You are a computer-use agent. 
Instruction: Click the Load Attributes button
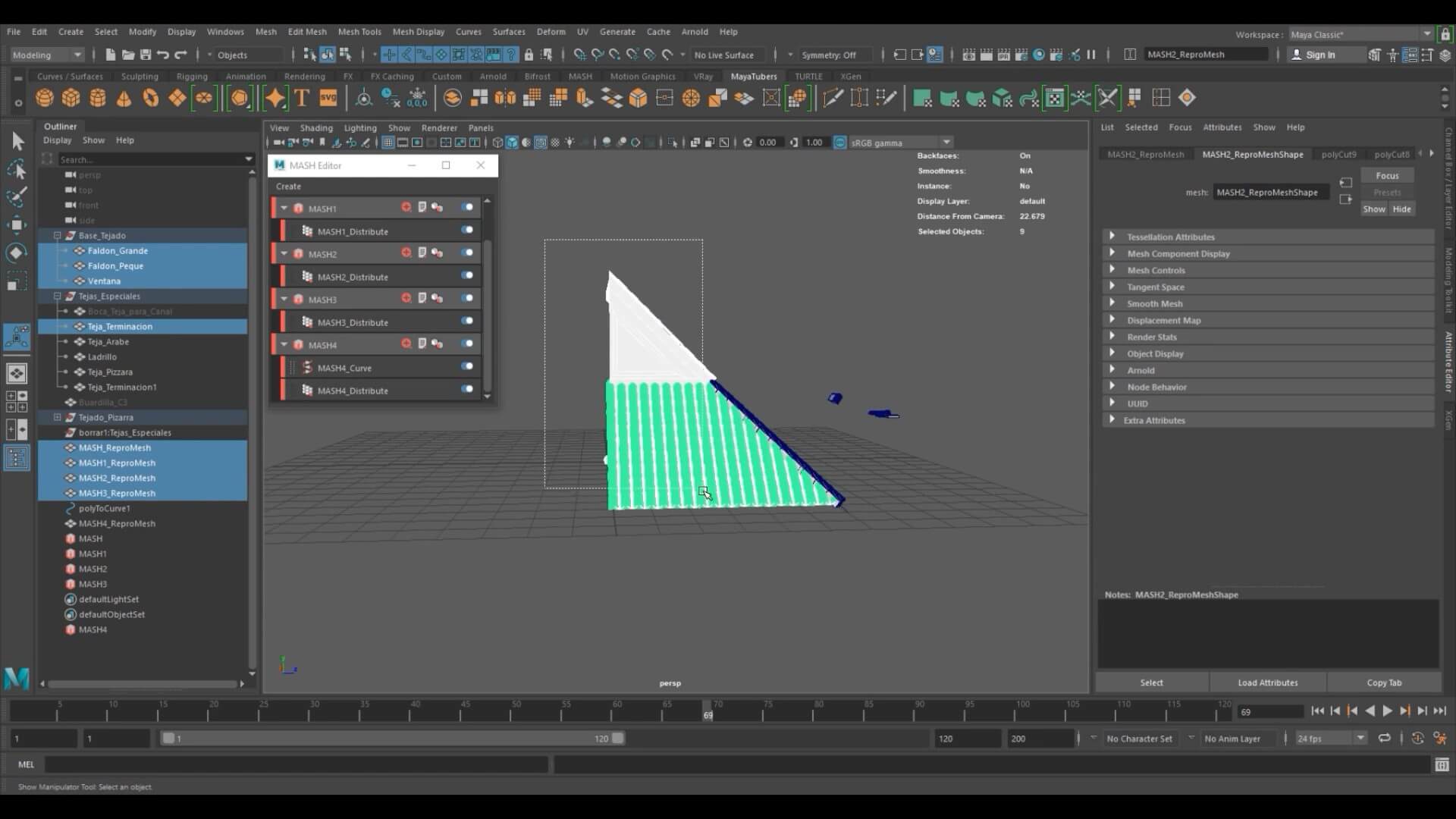pos(1267,682)
